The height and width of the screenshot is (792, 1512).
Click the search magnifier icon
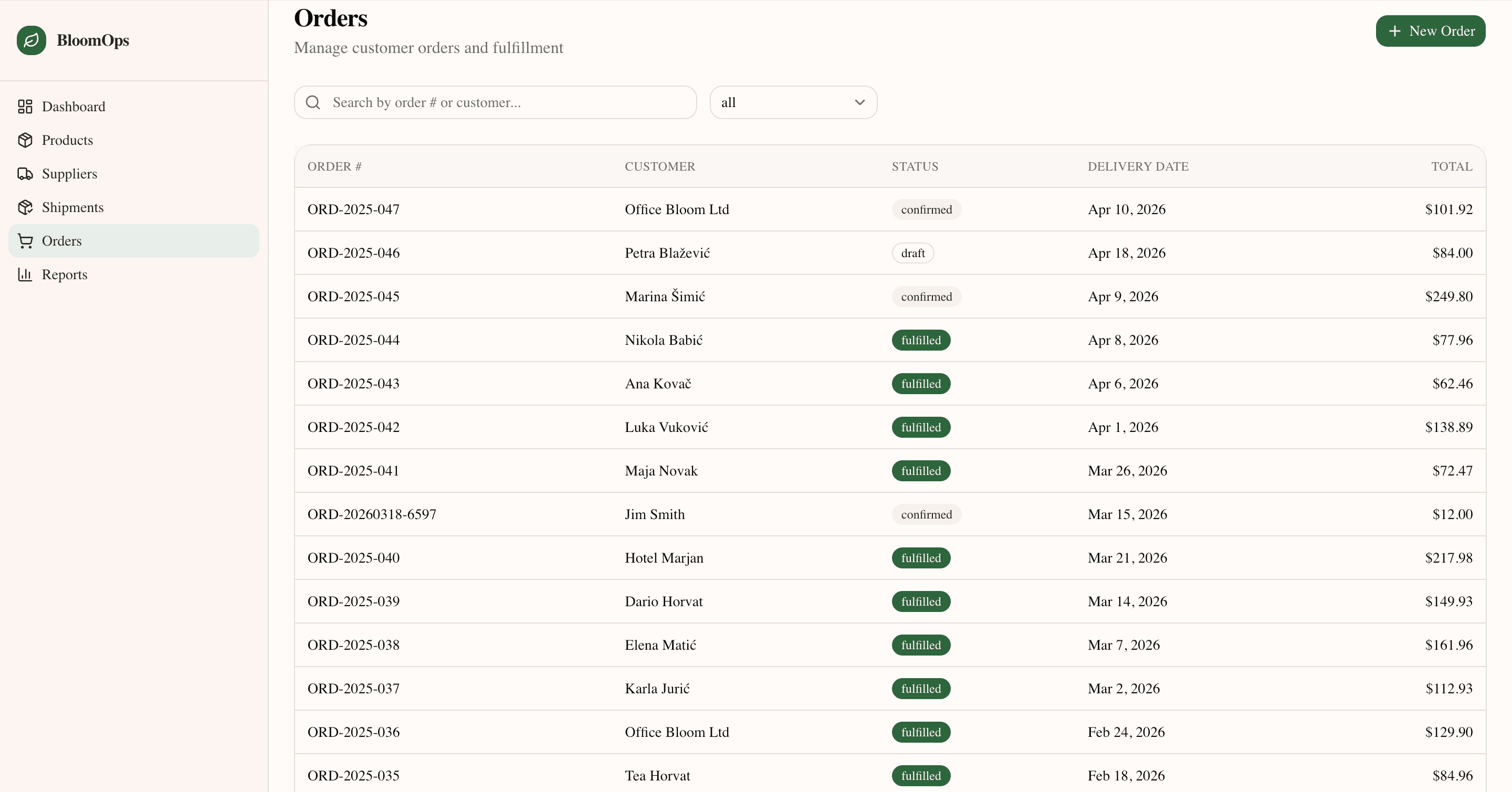(x=313, y=102)
